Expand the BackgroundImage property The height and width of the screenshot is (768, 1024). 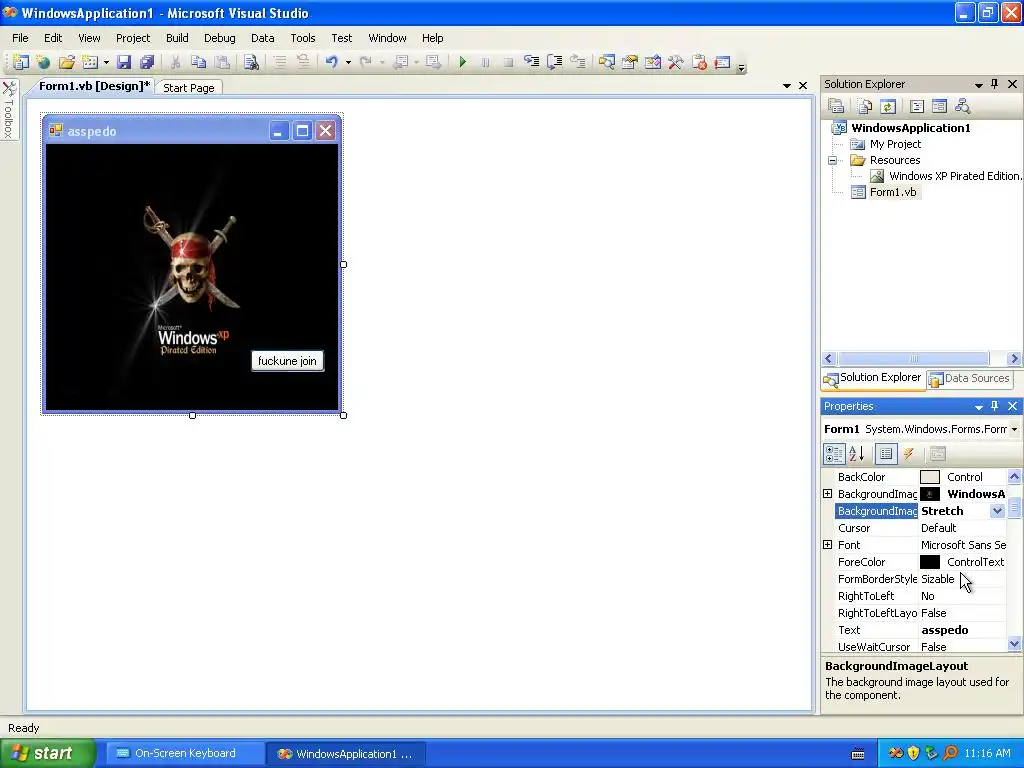point(827,494)
